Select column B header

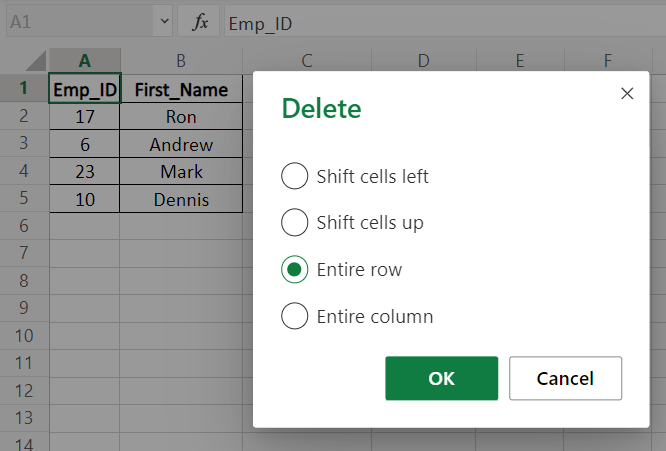pyautogui.click(x=181, y=61)
